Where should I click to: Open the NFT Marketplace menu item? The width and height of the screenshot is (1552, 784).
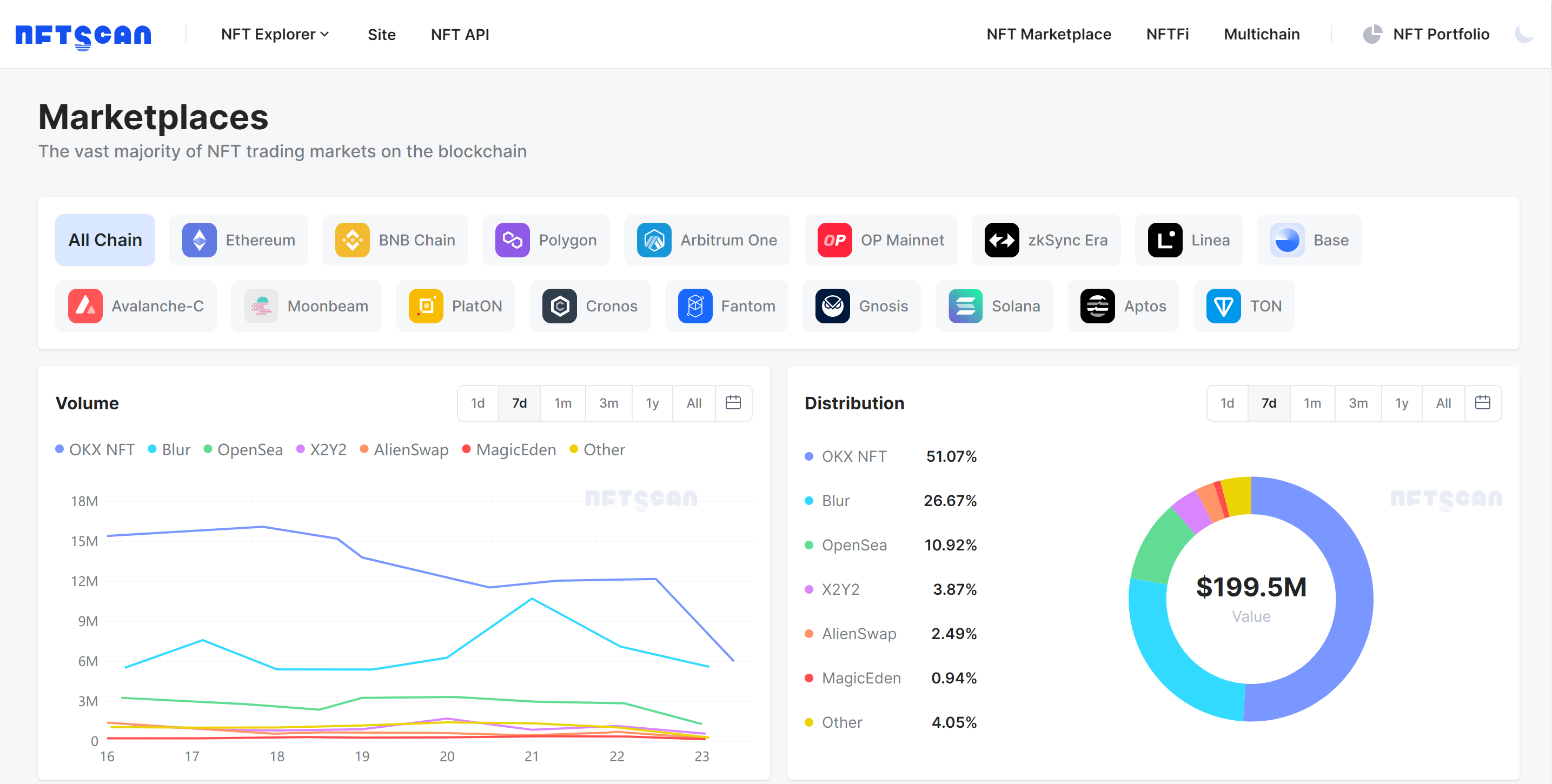[x=1049, y=35]
